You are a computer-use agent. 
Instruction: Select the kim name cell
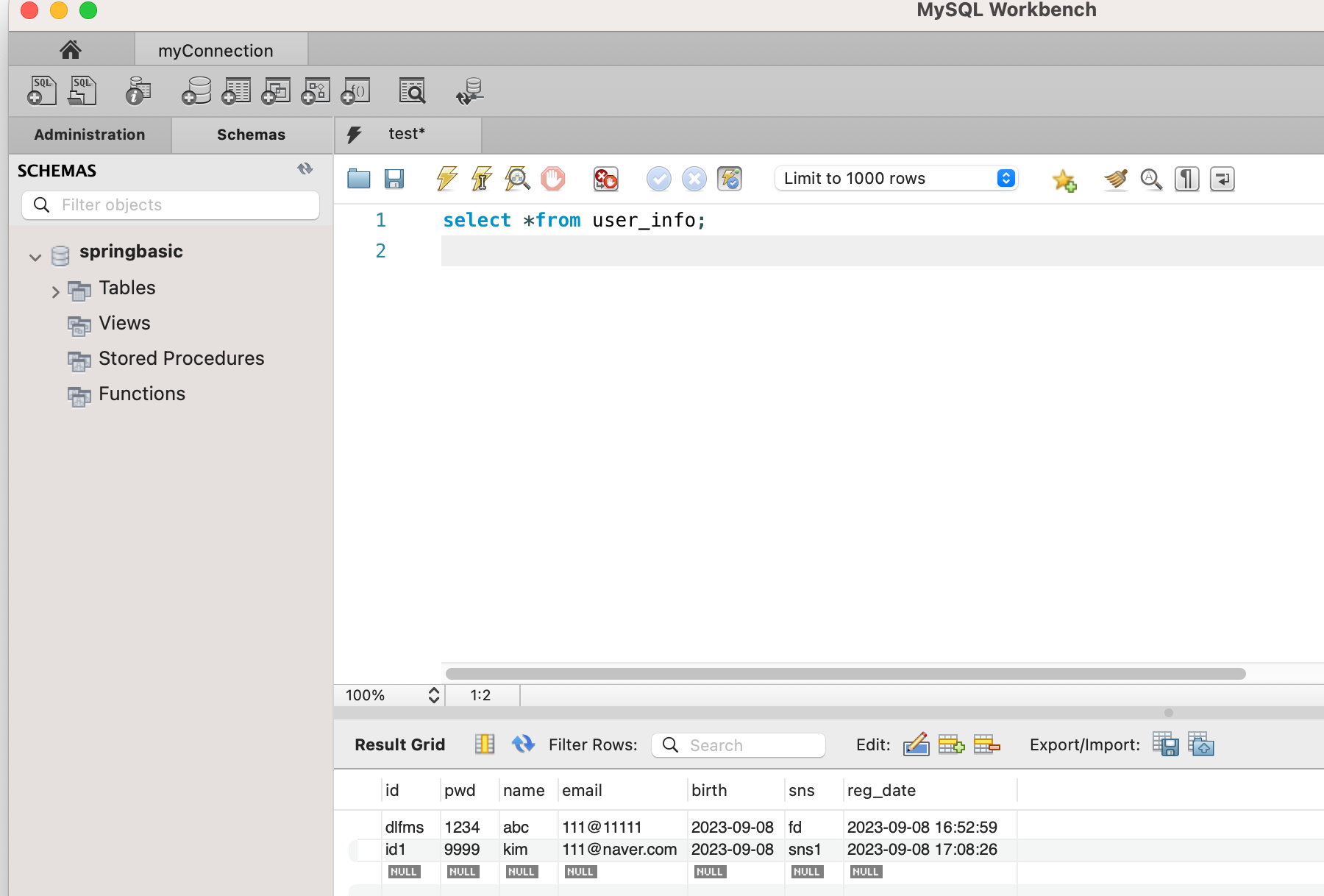point(528,850)
